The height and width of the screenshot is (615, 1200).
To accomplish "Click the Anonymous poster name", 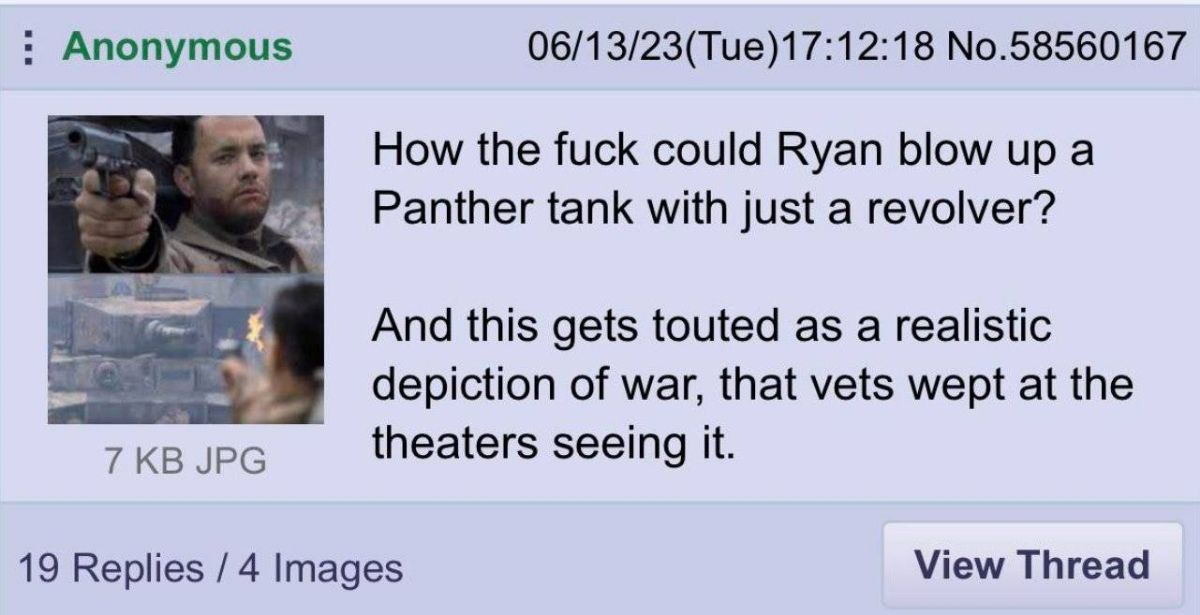I will [x=177, y=46].
